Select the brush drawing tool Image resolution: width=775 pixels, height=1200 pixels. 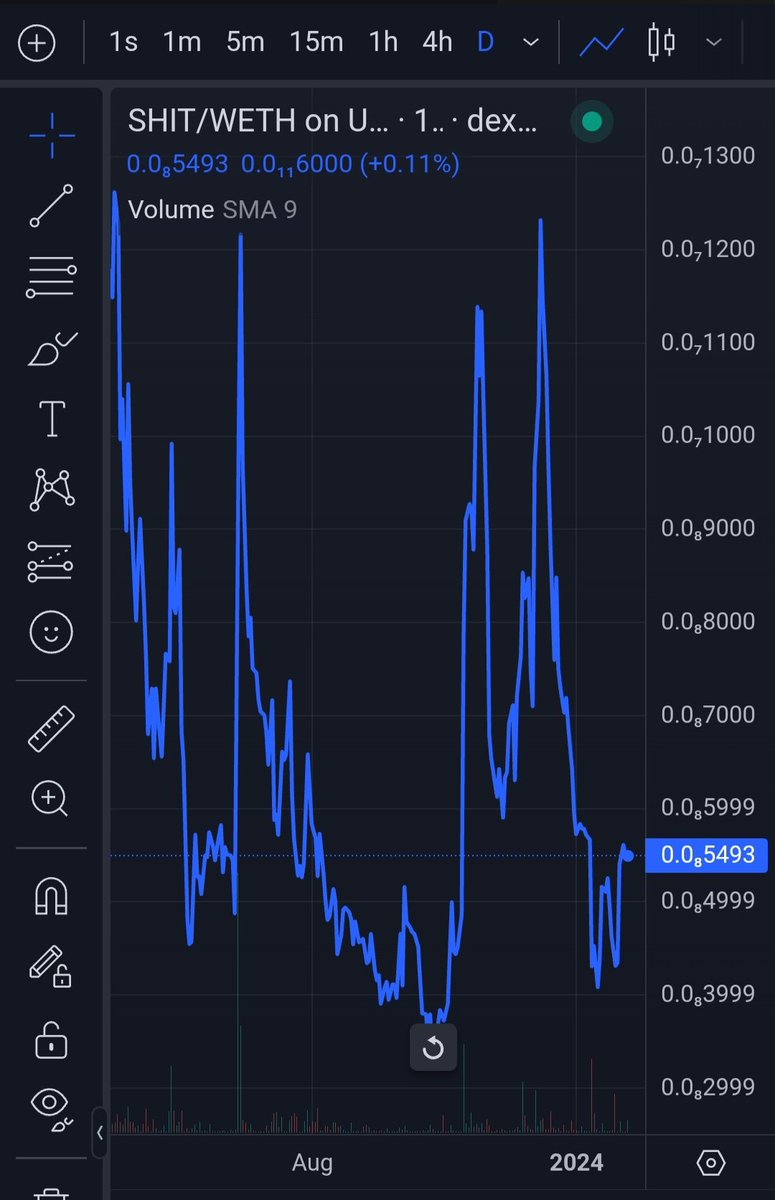51,350
